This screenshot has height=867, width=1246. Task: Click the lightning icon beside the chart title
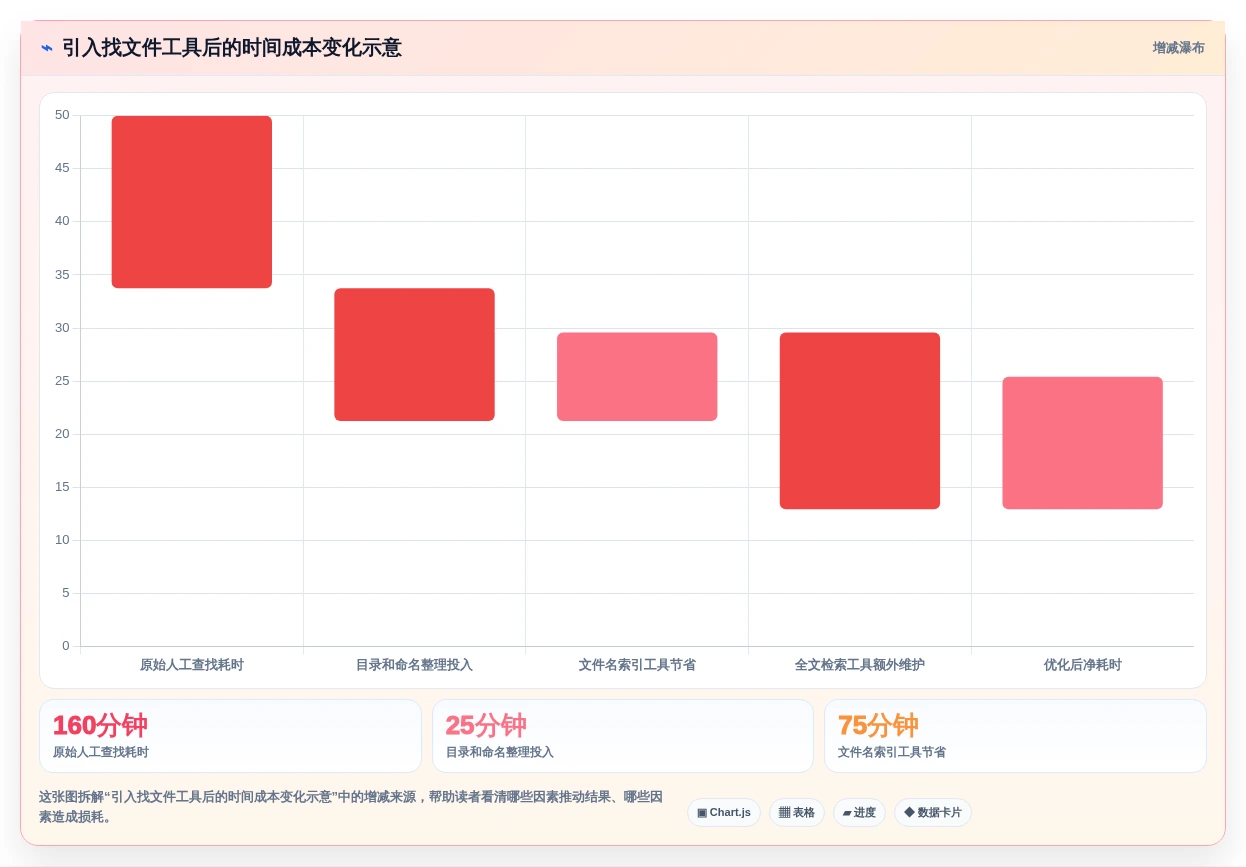click(47, 48)
